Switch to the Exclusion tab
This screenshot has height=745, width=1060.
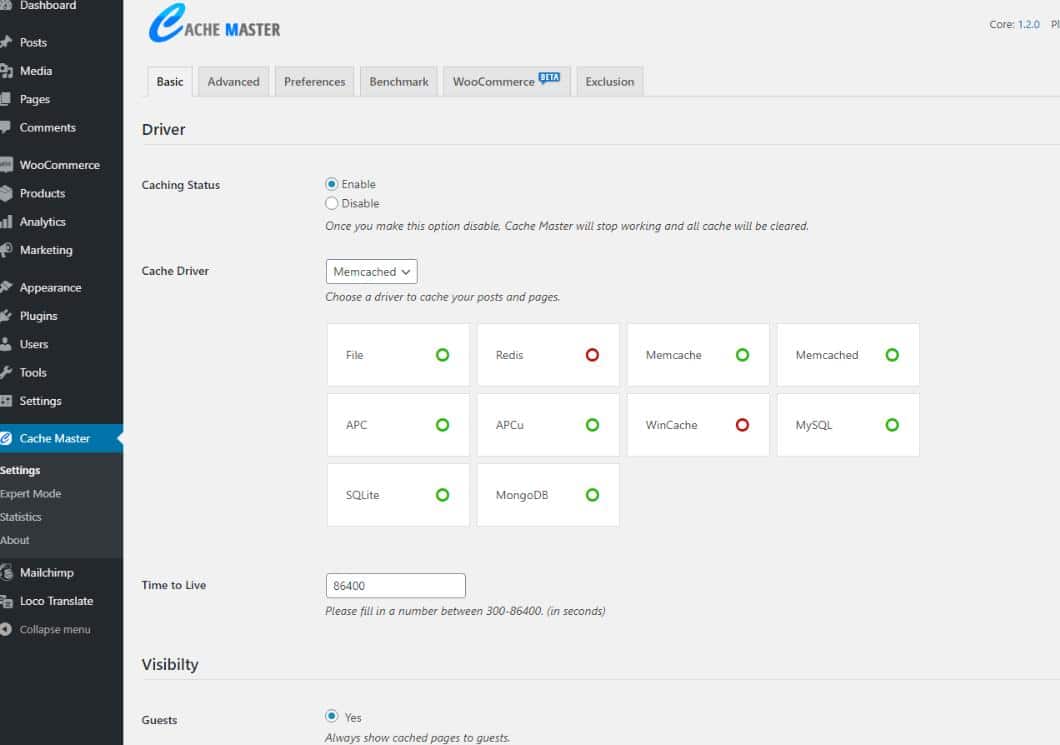coord(610,82)
